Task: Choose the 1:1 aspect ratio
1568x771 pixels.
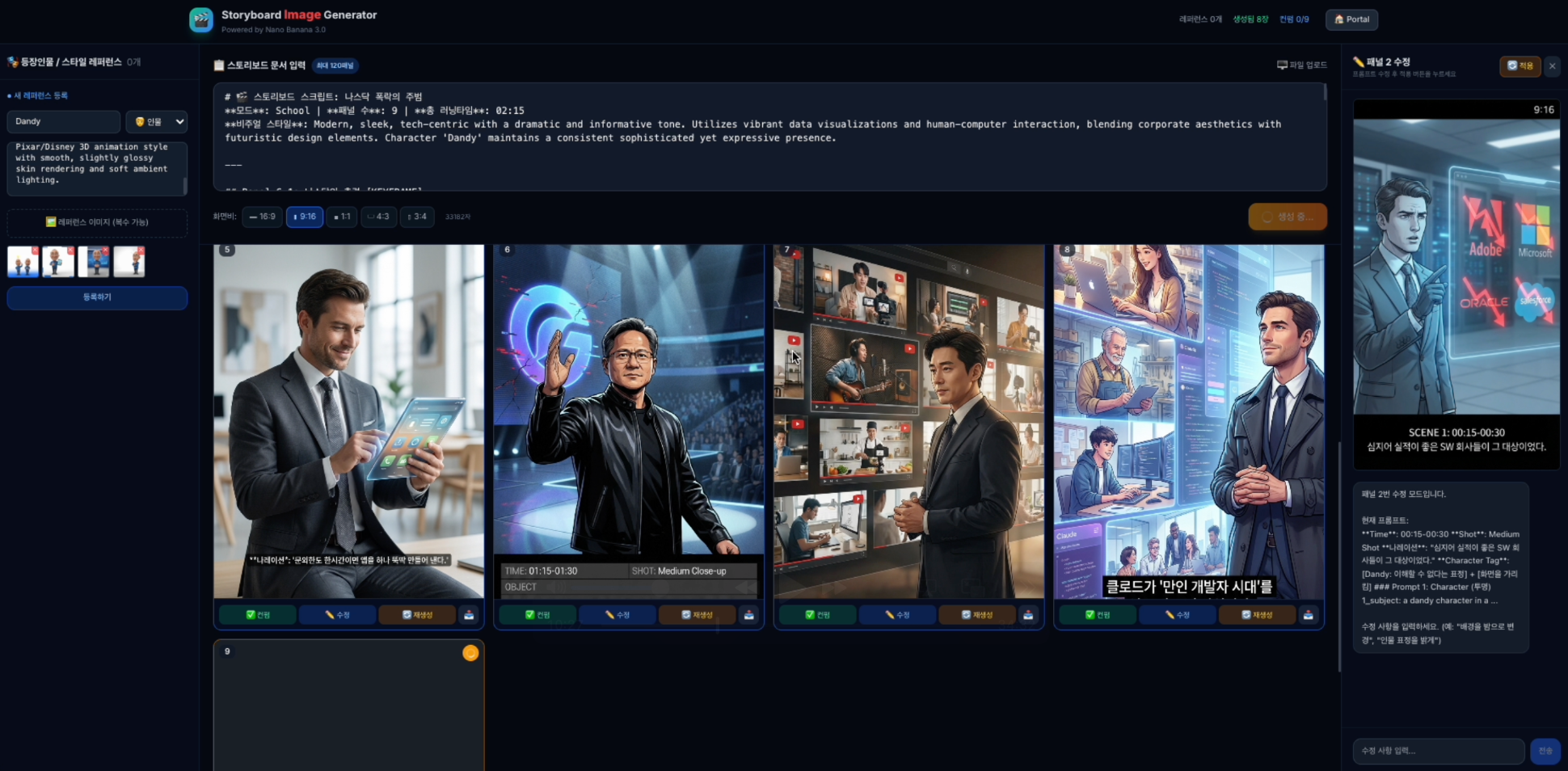Action: click(x=342, y=217)
